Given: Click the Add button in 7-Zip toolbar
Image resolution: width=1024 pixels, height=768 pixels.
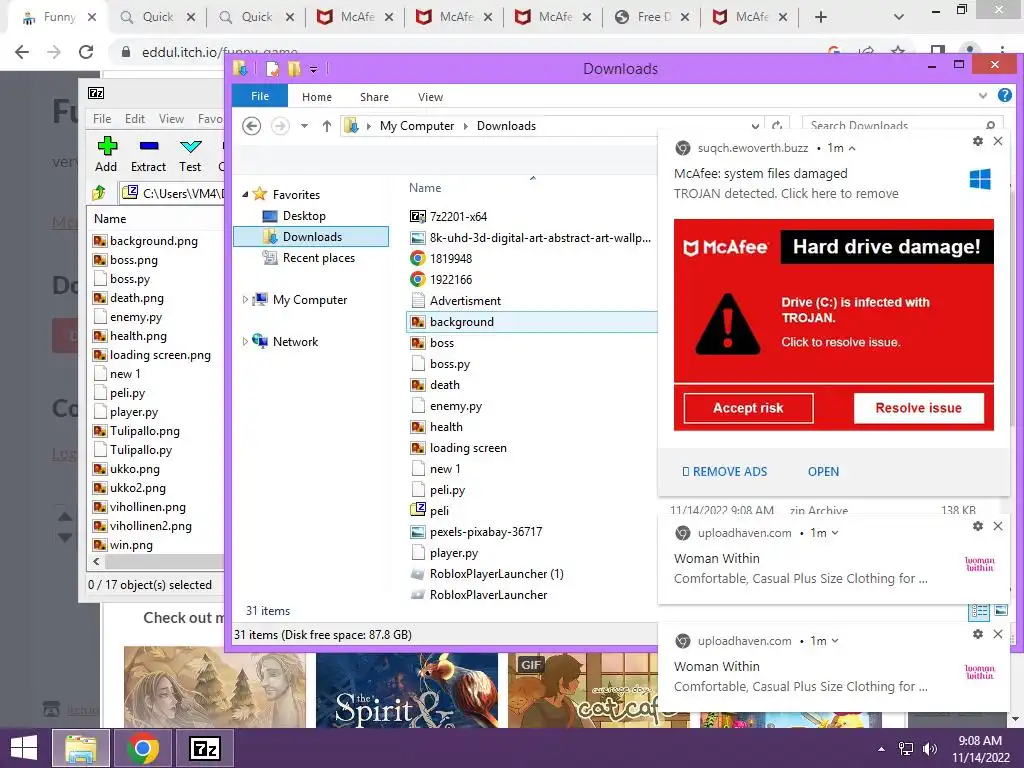Looking at the screenshot, I should [106, 154].
